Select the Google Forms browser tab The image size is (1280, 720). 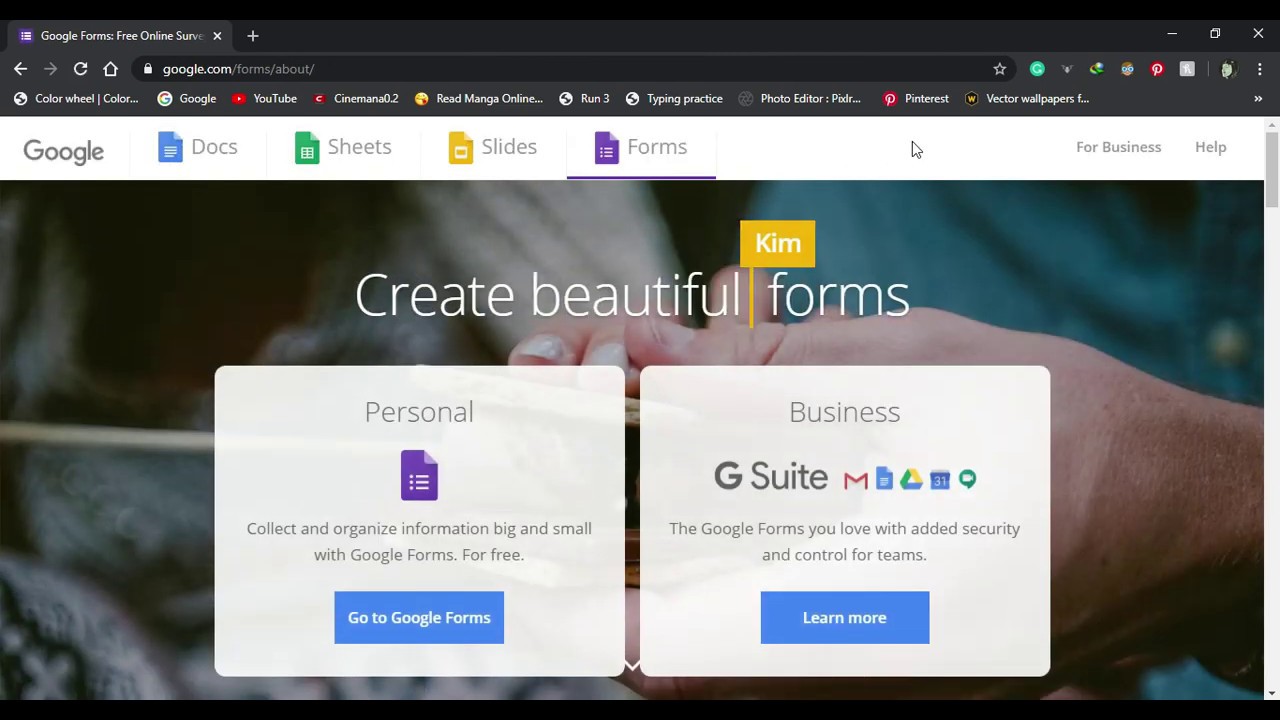click(120, 36)
